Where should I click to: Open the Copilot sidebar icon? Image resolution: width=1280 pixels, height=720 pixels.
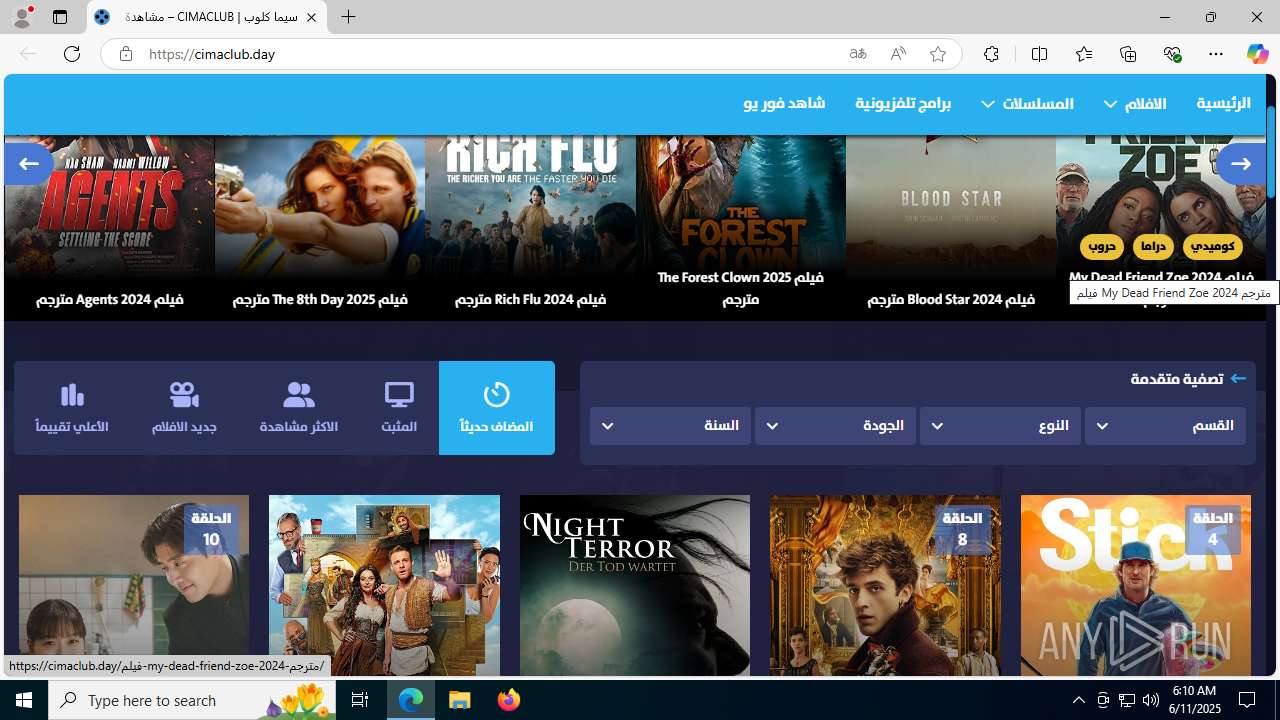click(x=1258, y=54)
